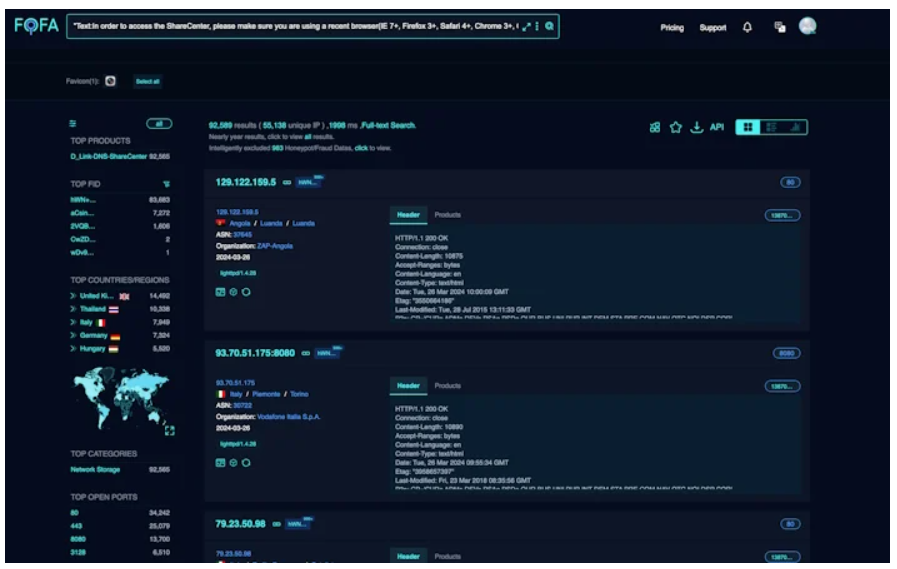Click the third round icon under 129.122.159.5
Image resolution: width=897 pixels, height=569 pixels.
click(x=246, y=292)
